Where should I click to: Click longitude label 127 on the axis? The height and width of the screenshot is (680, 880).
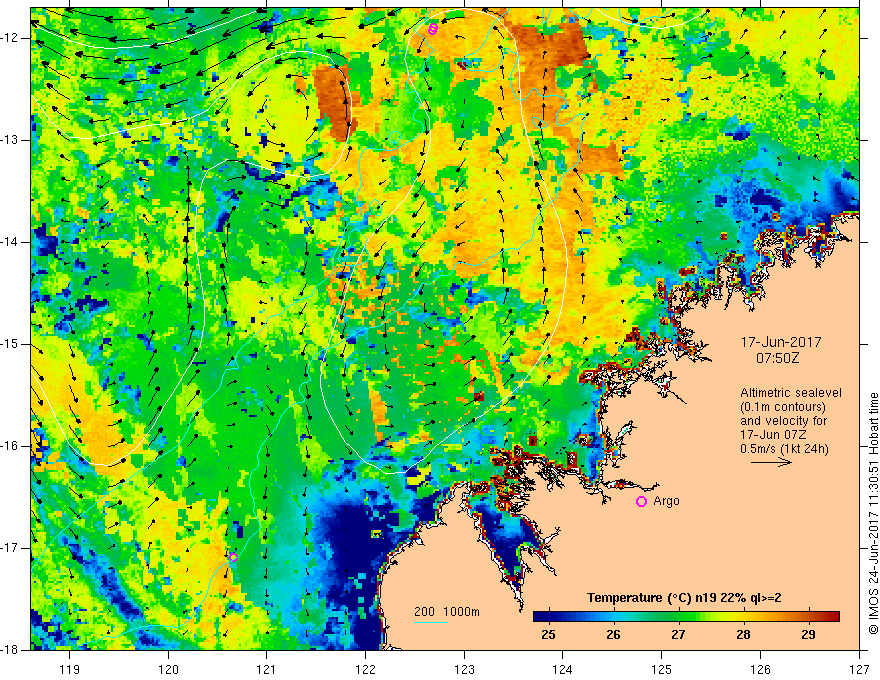859,669
